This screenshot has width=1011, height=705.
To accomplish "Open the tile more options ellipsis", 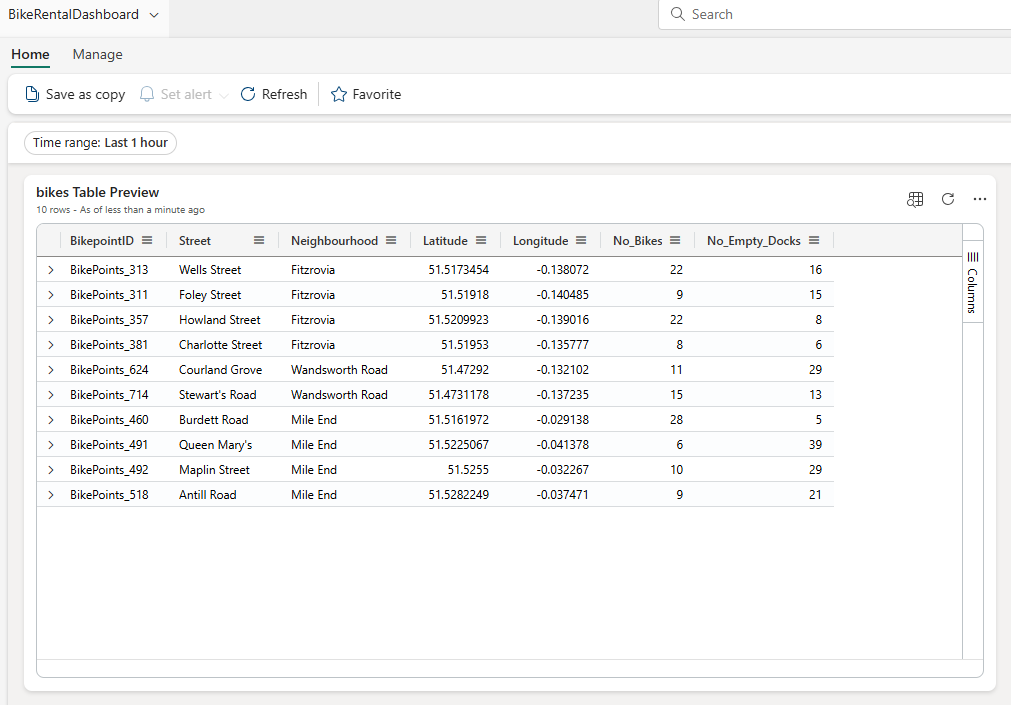I will coord(980,199).
